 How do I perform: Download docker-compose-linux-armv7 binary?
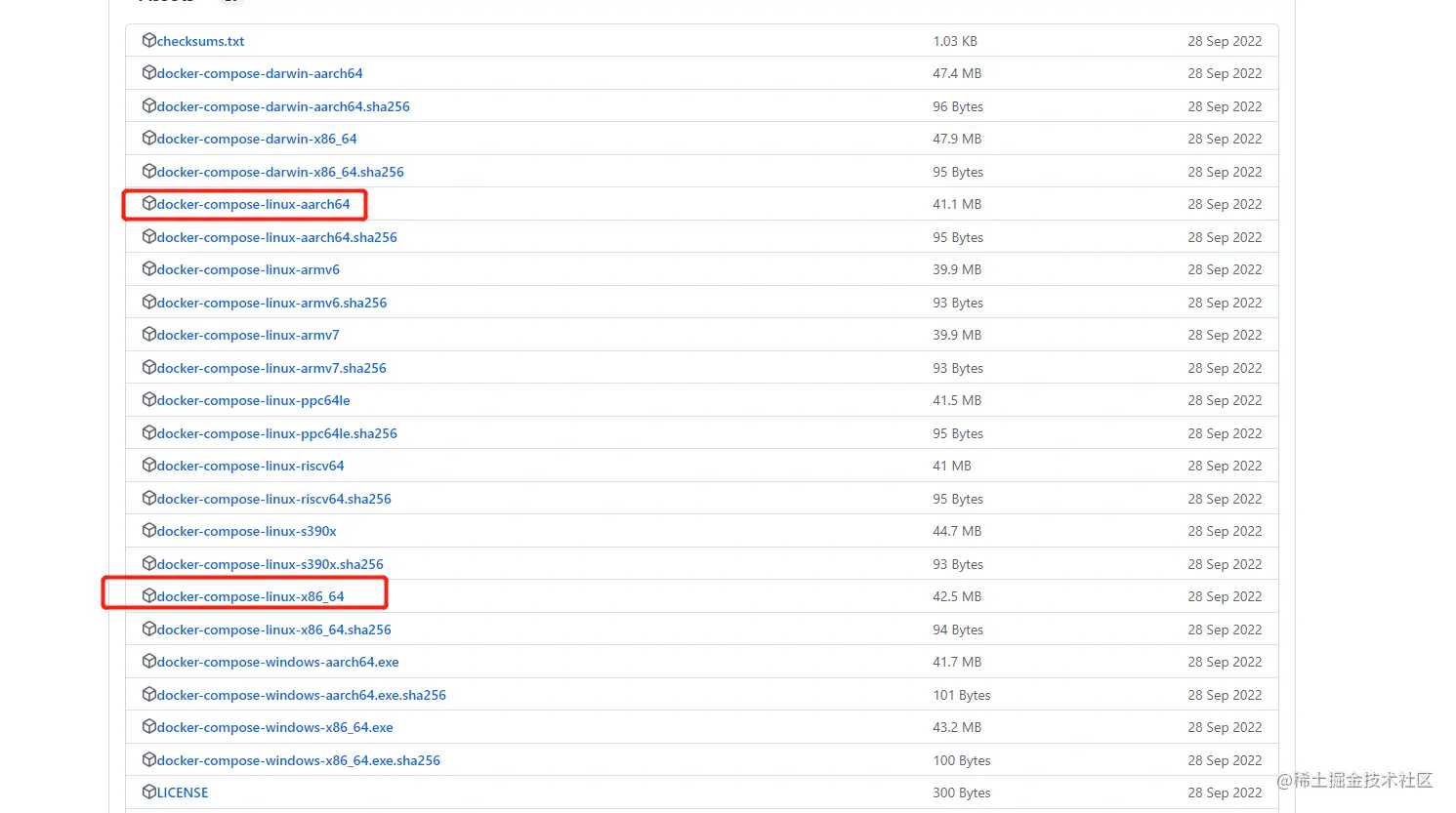coord(248,335)
